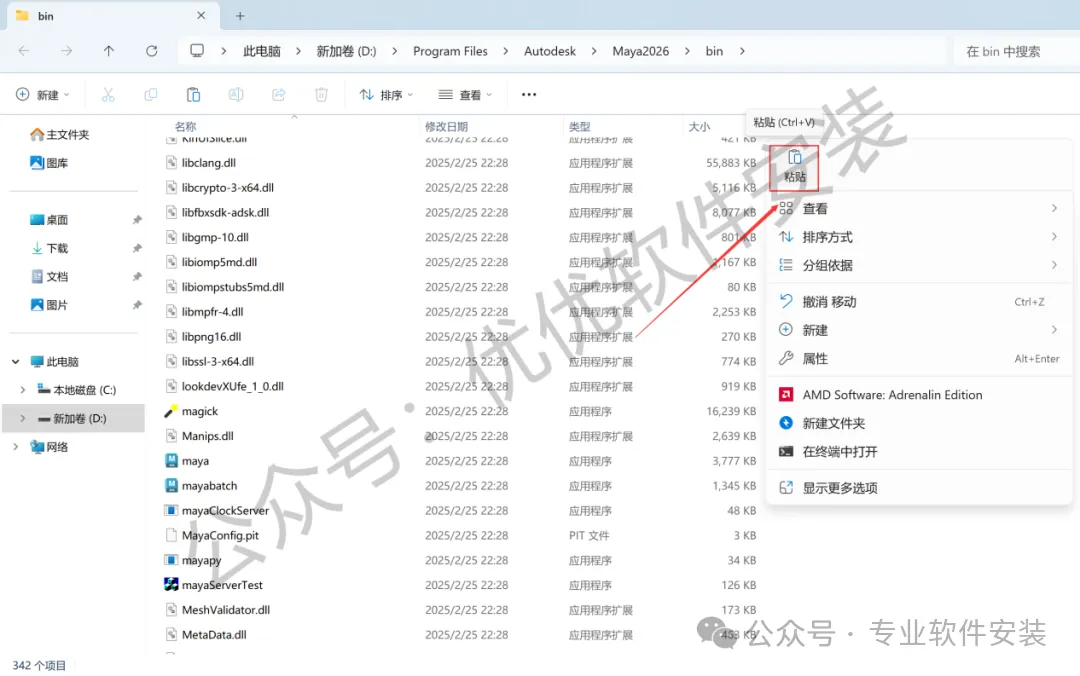Viewport: 1080px width, 676px height.
Task: Select the maya application icon
Action: point(172,460)
